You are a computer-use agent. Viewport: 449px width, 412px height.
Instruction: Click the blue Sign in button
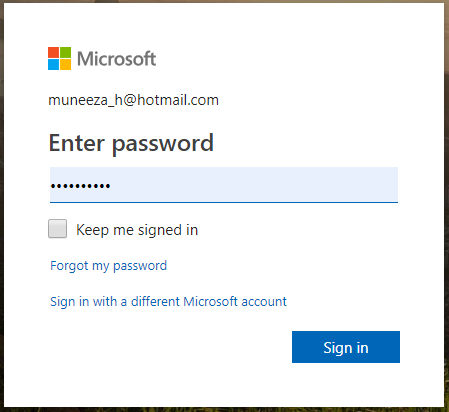pos(346,347)
